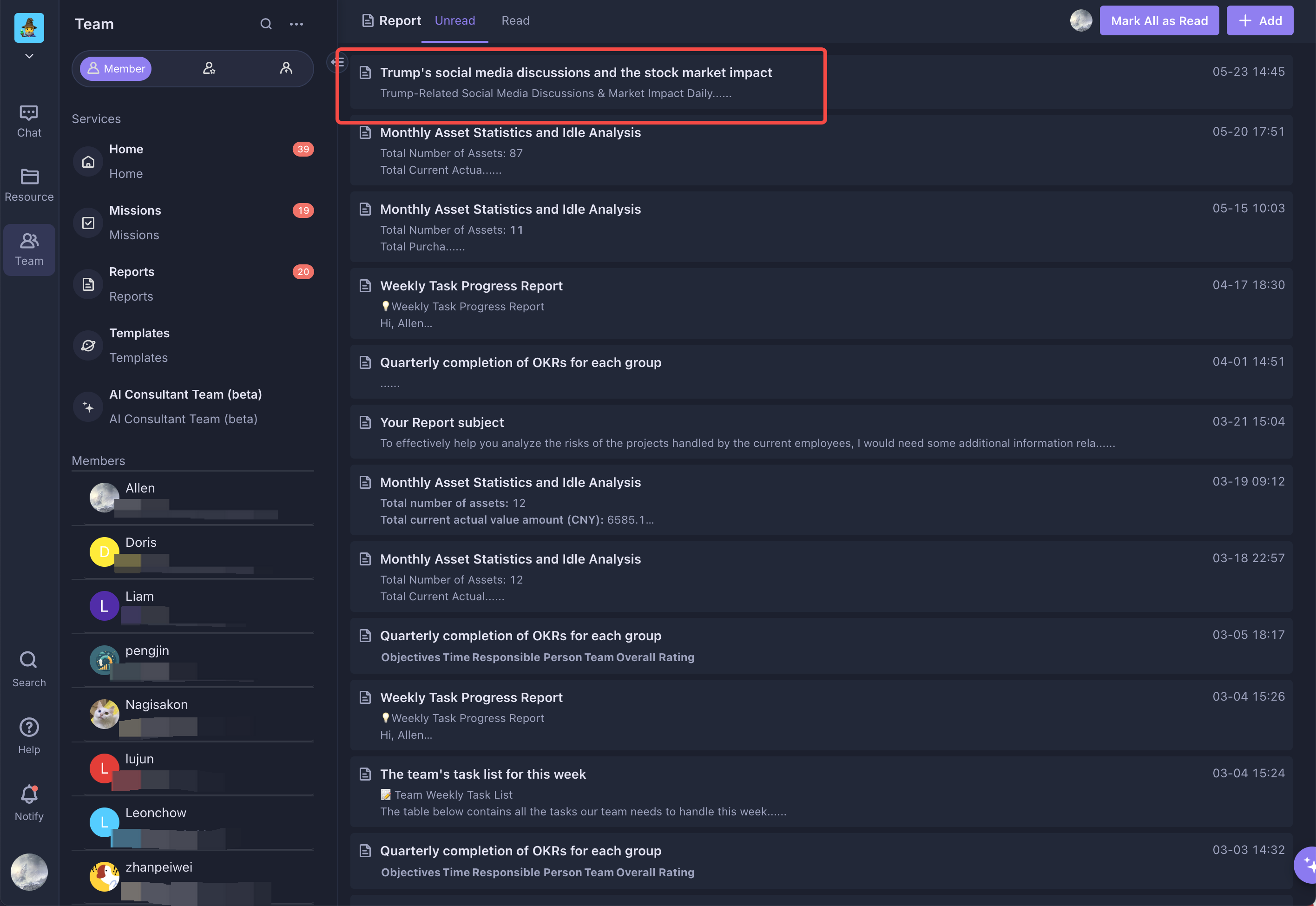Open Monthly Asset report dated 05-20 17:51
Screen dimensions: 1316x906
[821, 151]
